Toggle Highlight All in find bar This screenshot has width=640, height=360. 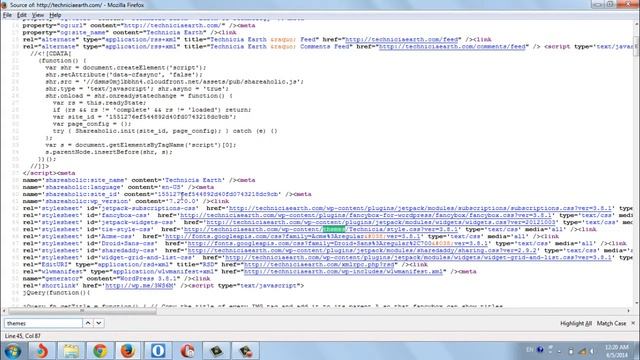coord(576,323)
